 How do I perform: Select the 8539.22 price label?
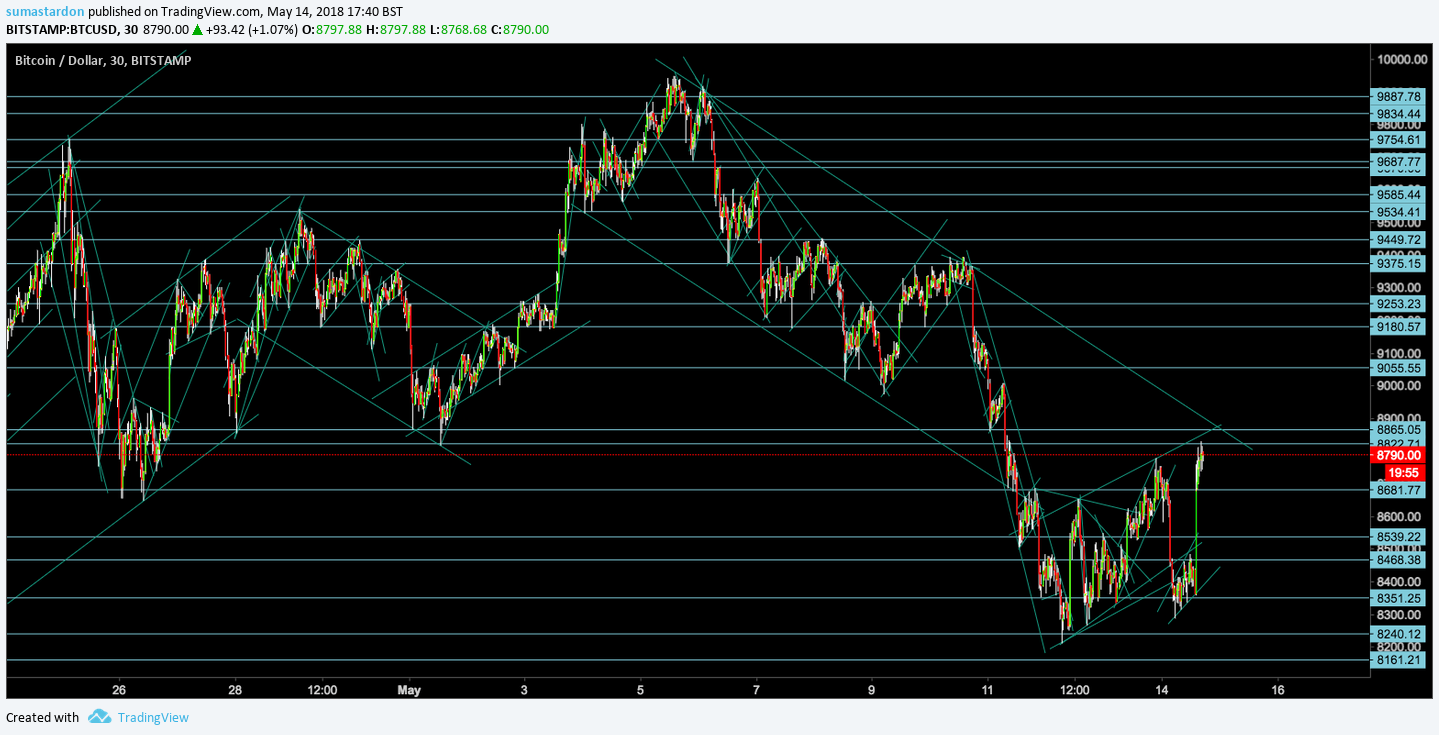(x=1398, y=537)
